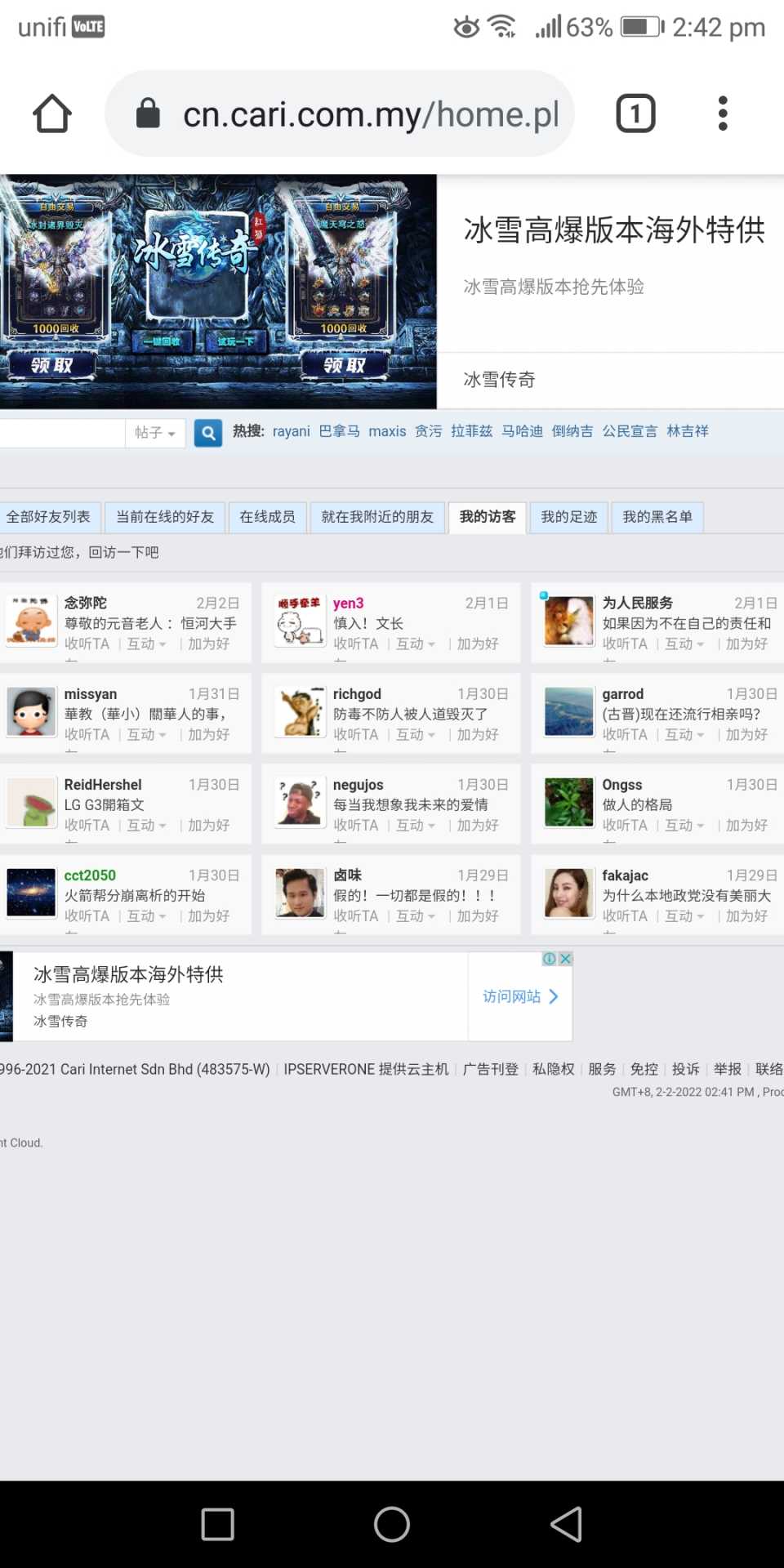Screen dimensions: 784x1568
Task: Open missyan's avatar
Action: [x=31, y=711]
